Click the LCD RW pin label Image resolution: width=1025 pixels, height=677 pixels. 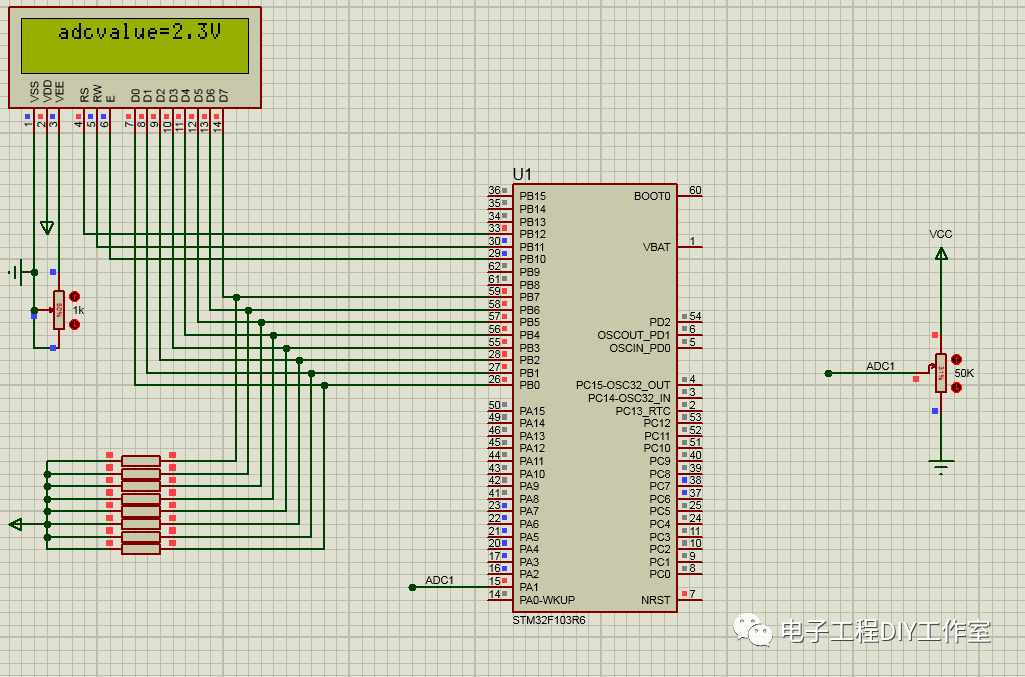coord(97,93)
